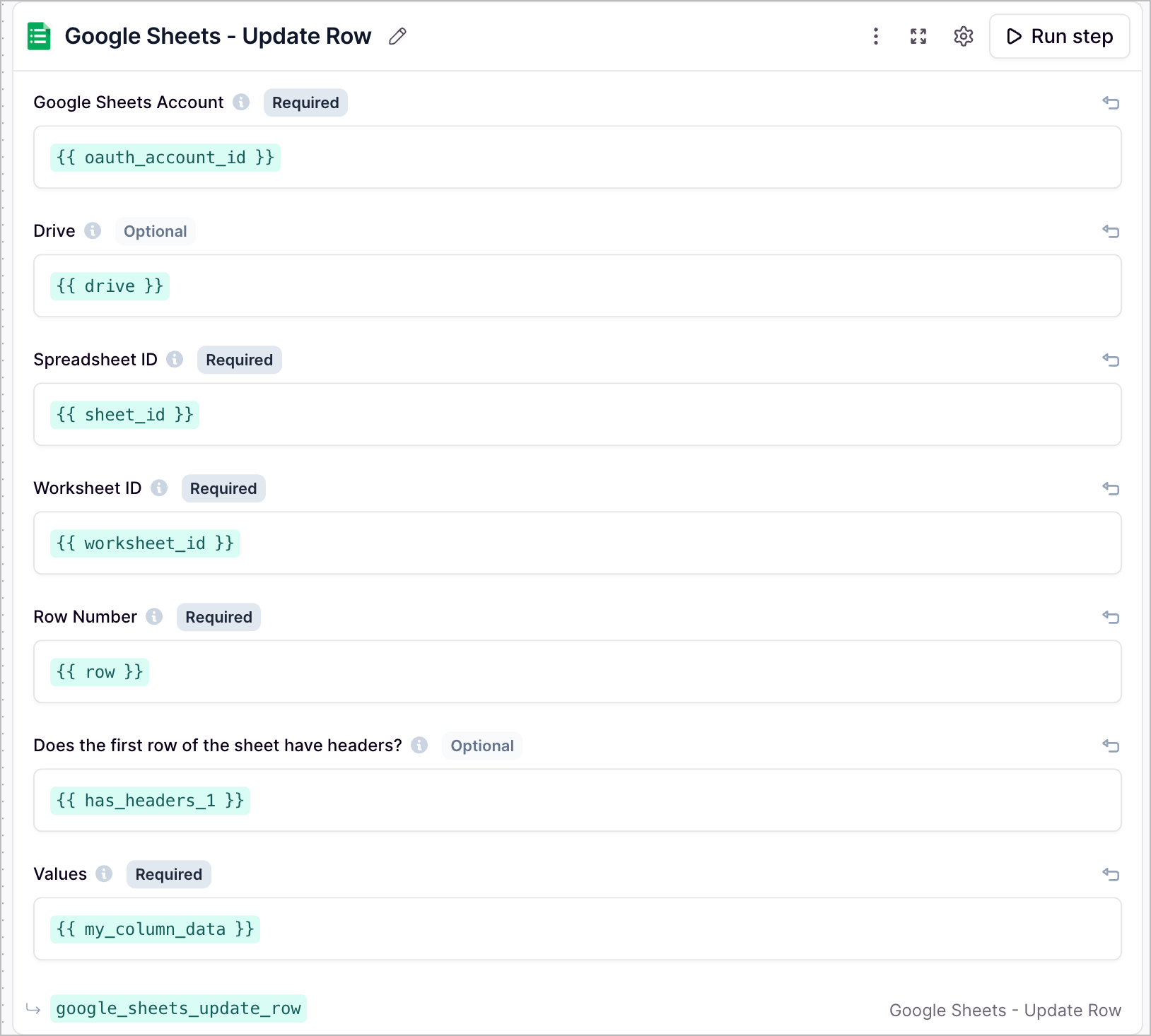Select the oauth_account_id variable pill
1151x1036 pixels.
[165, 157]
